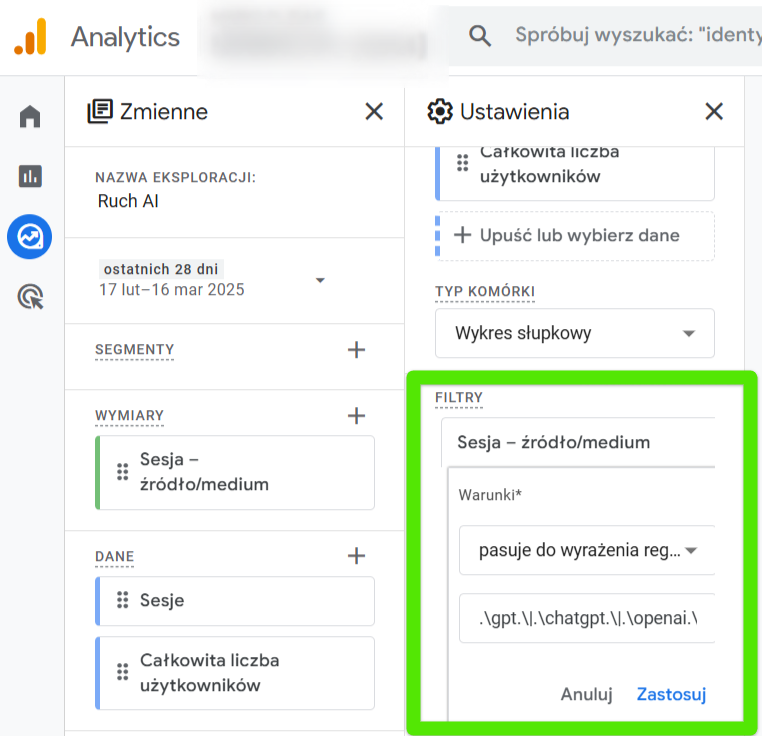Close the Zmienne panel
Screen dimensions: 762x736
374,111
